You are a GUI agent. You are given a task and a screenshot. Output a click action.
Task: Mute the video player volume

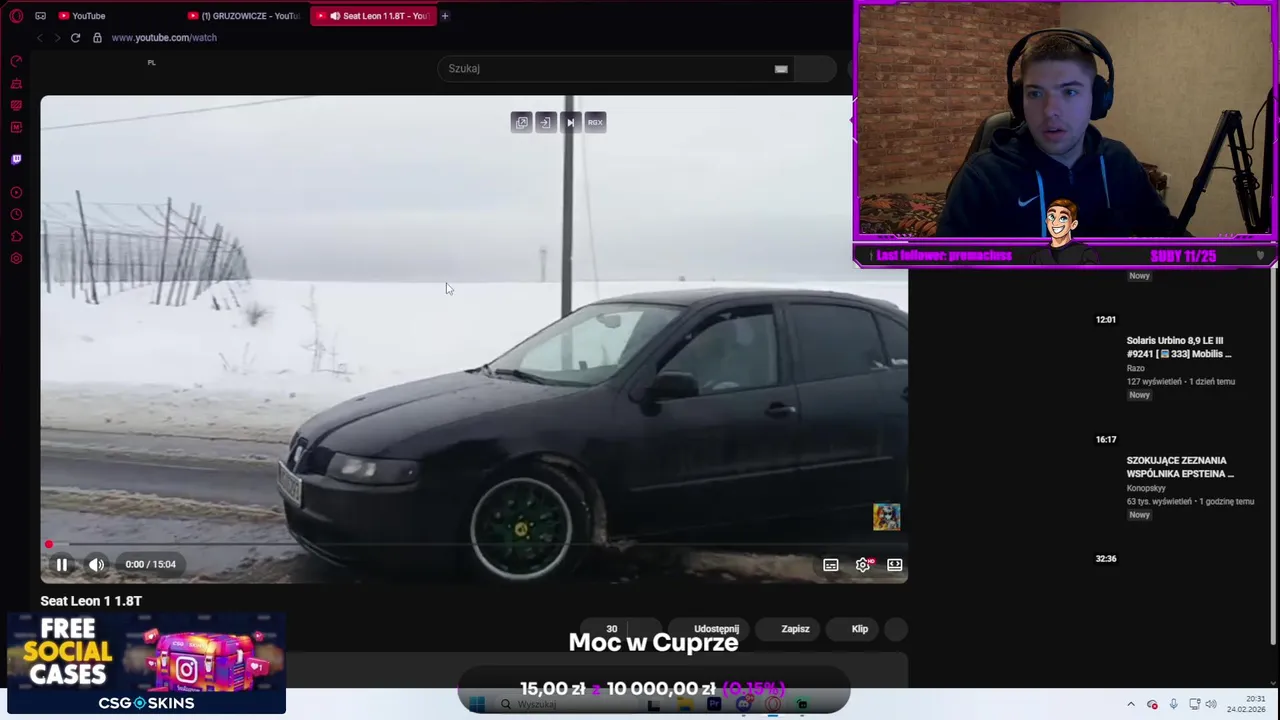pyautogui.click(x=96, y=565)
